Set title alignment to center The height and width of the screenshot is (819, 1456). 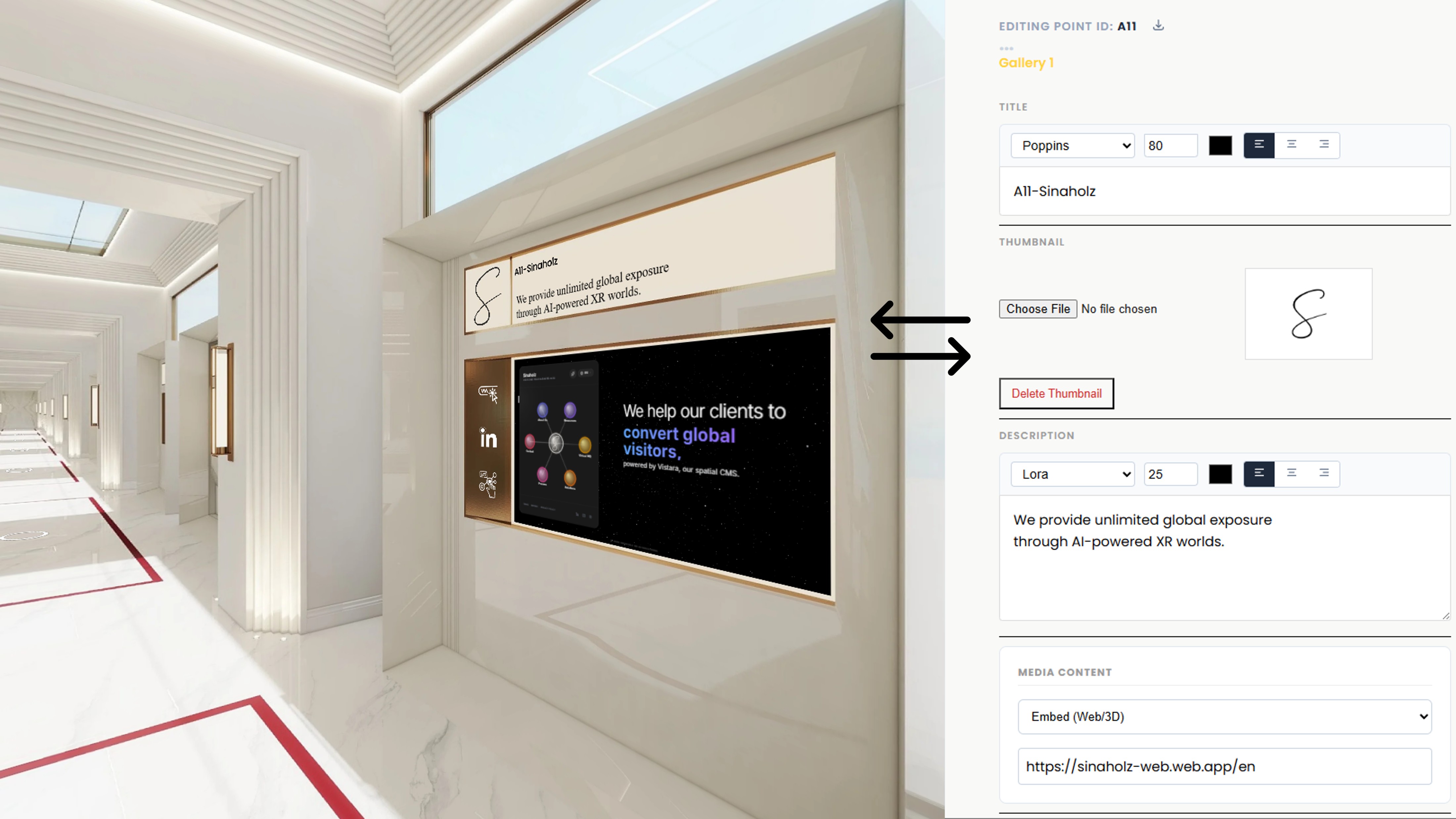1292,145
